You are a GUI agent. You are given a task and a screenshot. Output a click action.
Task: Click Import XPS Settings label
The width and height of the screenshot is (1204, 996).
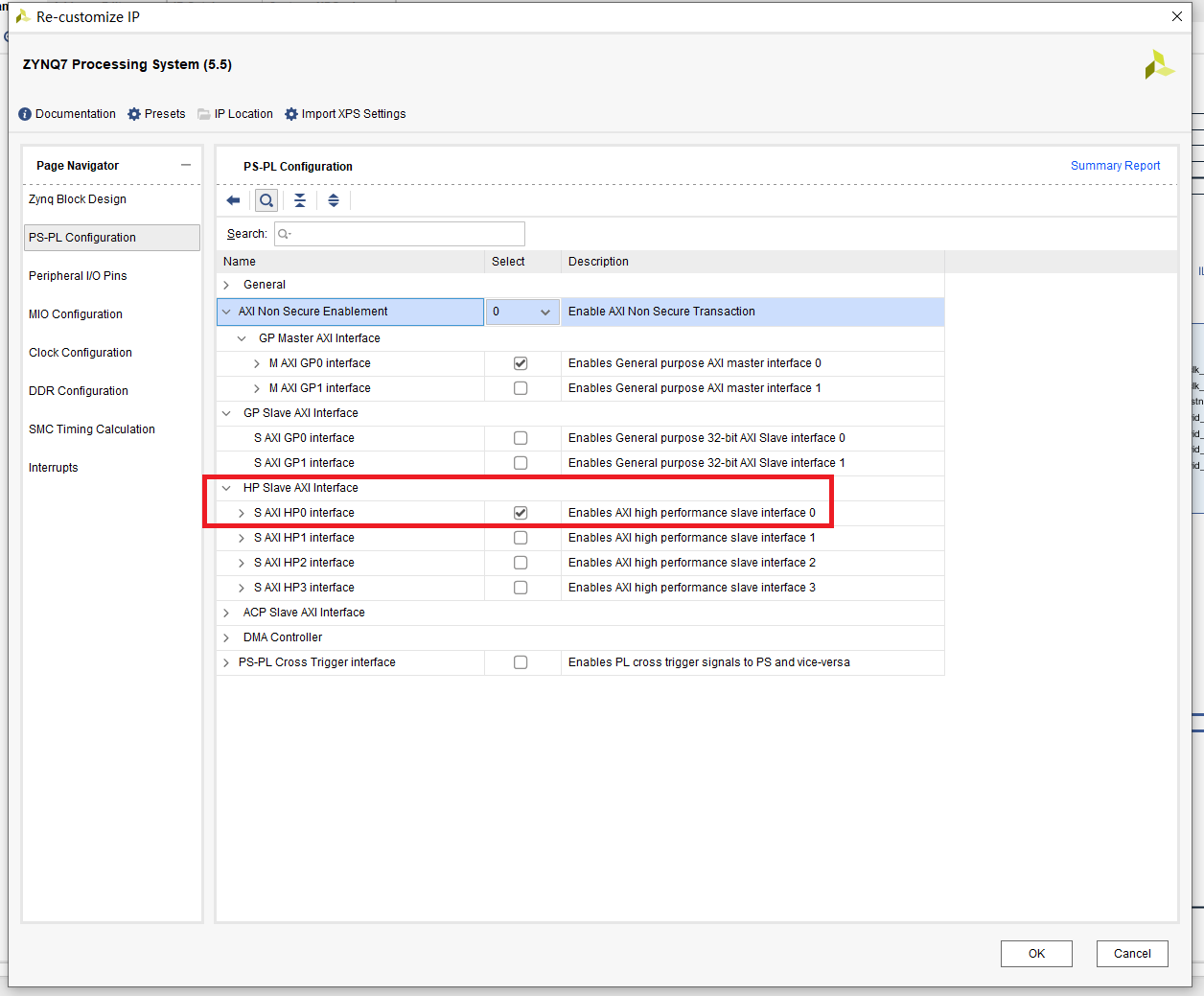[x=354, y=114]
